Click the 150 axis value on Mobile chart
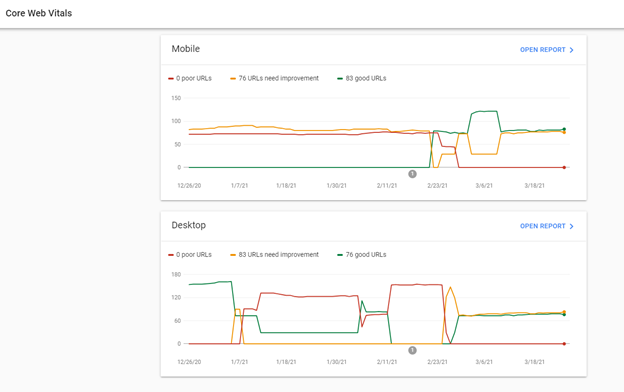624x392 pixels. (x=176, y=98)
